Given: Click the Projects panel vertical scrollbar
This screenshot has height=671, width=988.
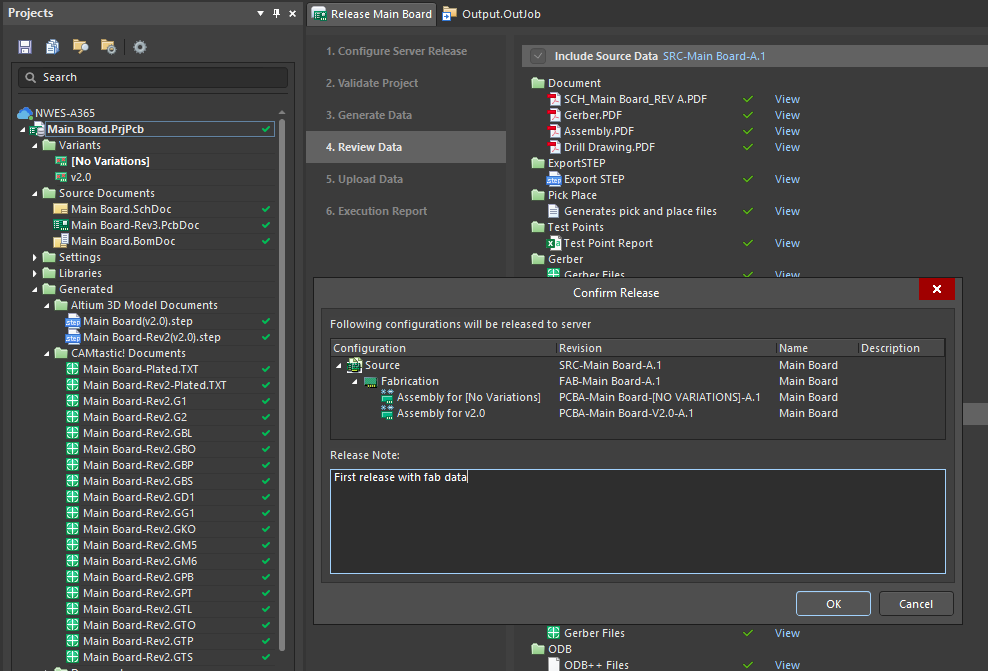Looking at the screenshot, I should coord(282,384).
